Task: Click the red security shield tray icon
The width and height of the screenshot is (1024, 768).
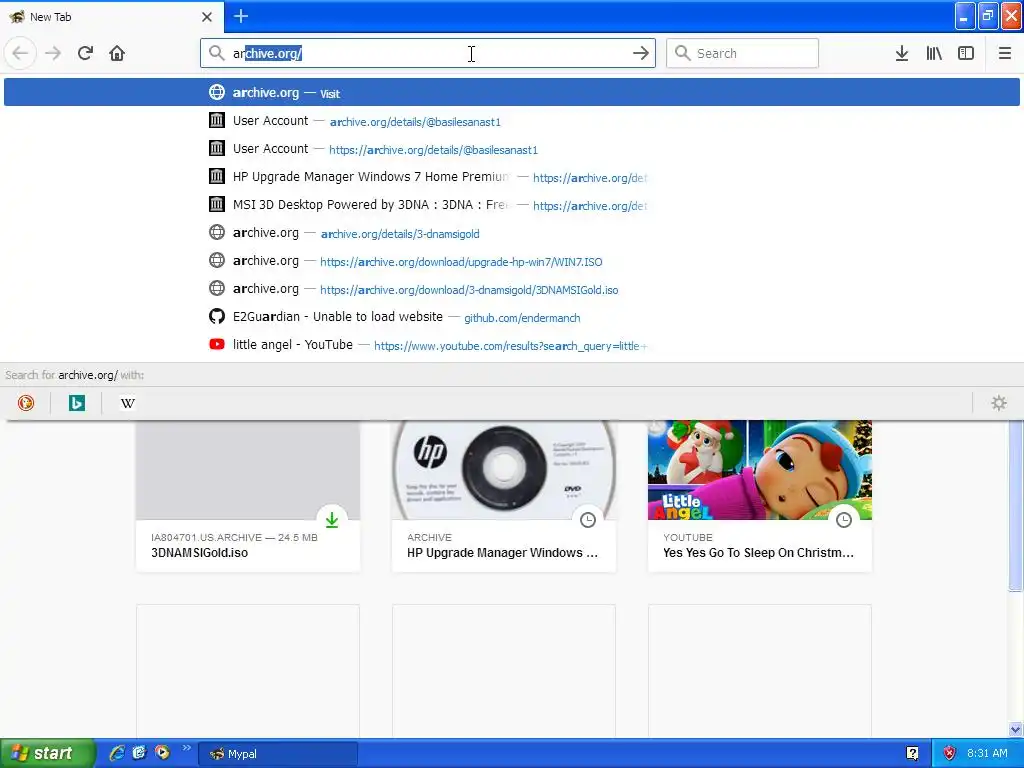Action: [949, 754]
